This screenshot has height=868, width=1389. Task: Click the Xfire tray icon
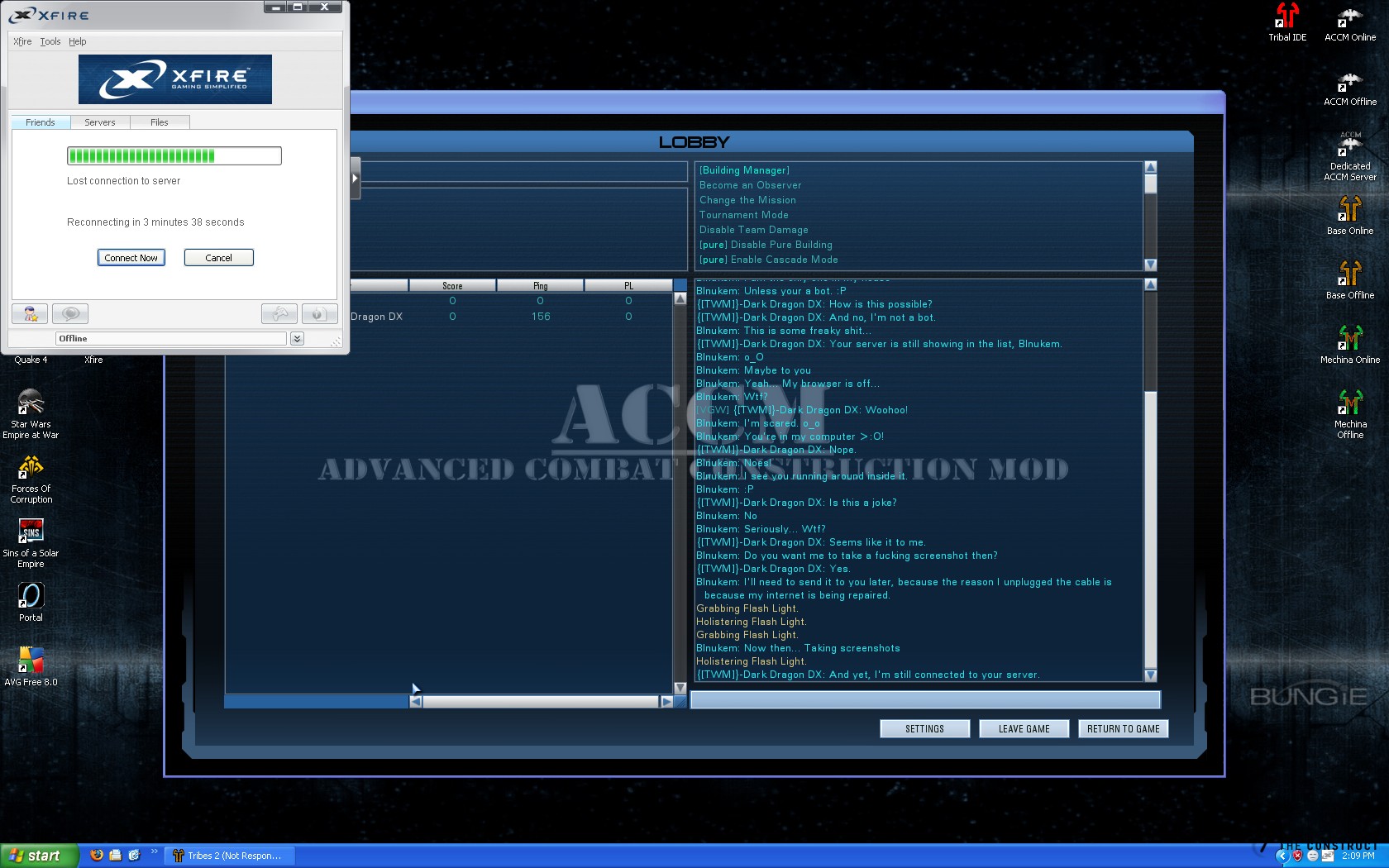pos(1328,856)
